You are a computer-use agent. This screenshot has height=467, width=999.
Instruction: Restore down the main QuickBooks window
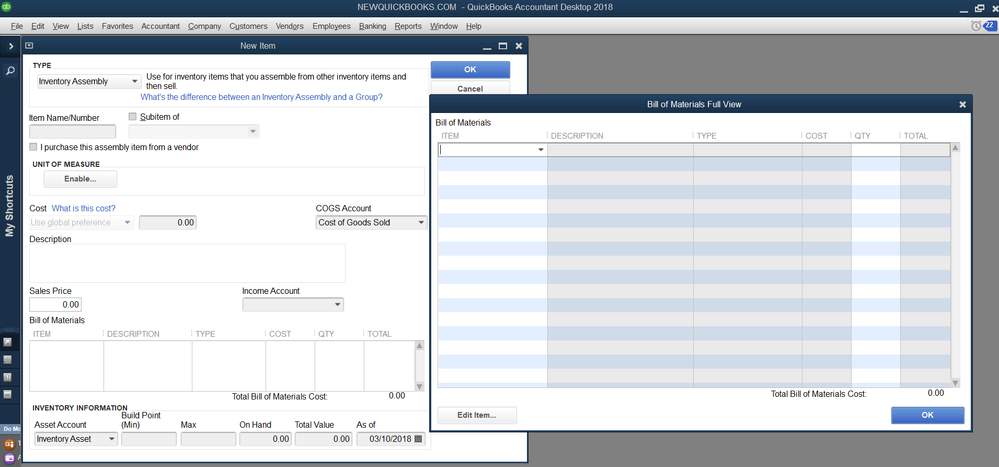979,8
